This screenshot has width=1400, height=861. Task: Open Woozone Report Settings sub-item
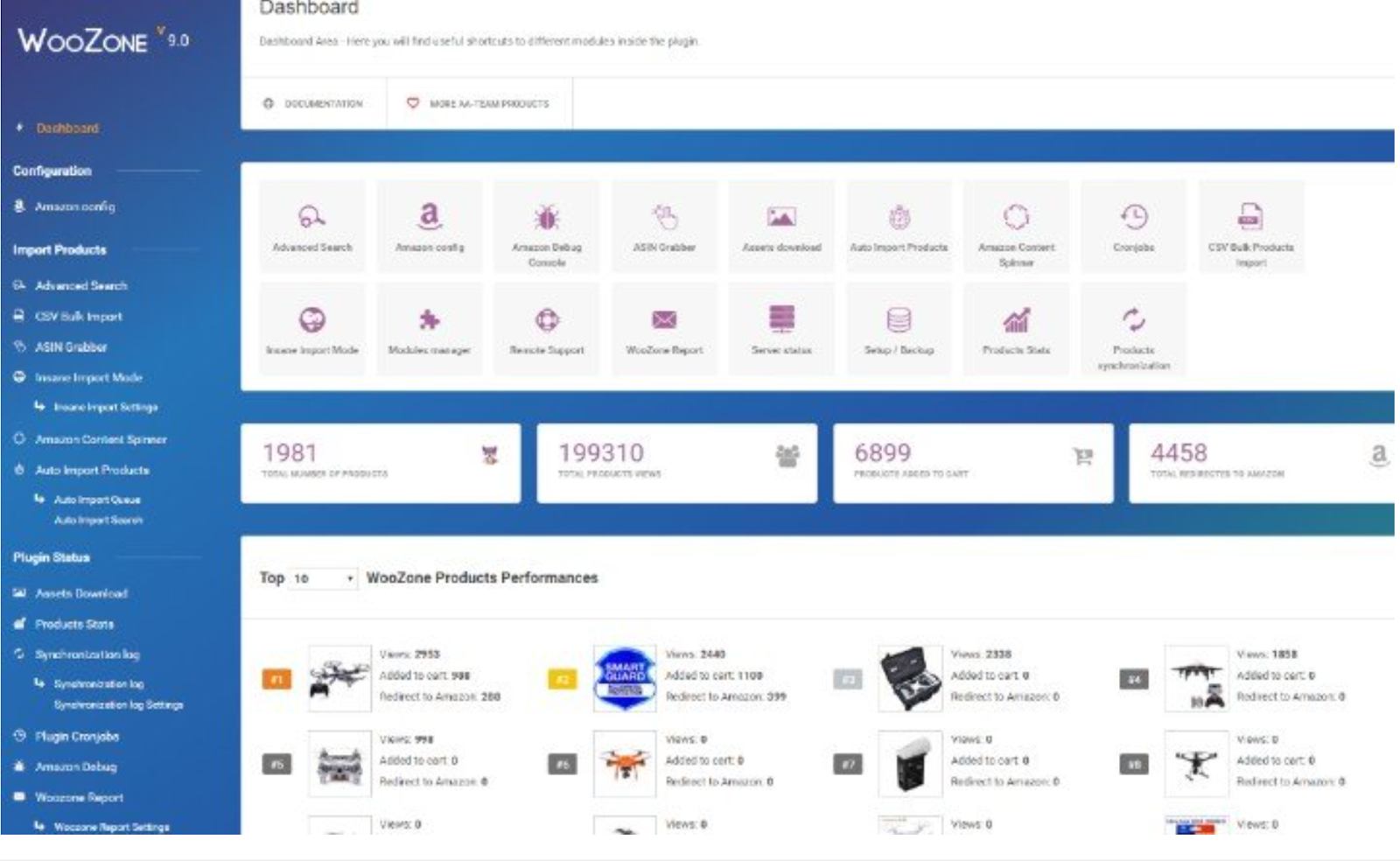[111, 826]
